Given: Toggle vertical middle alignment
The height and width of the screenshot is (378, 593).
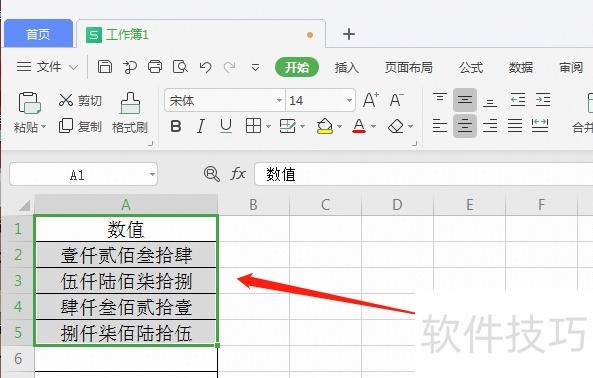Looking at the screenshot, I should pos(465,100).
